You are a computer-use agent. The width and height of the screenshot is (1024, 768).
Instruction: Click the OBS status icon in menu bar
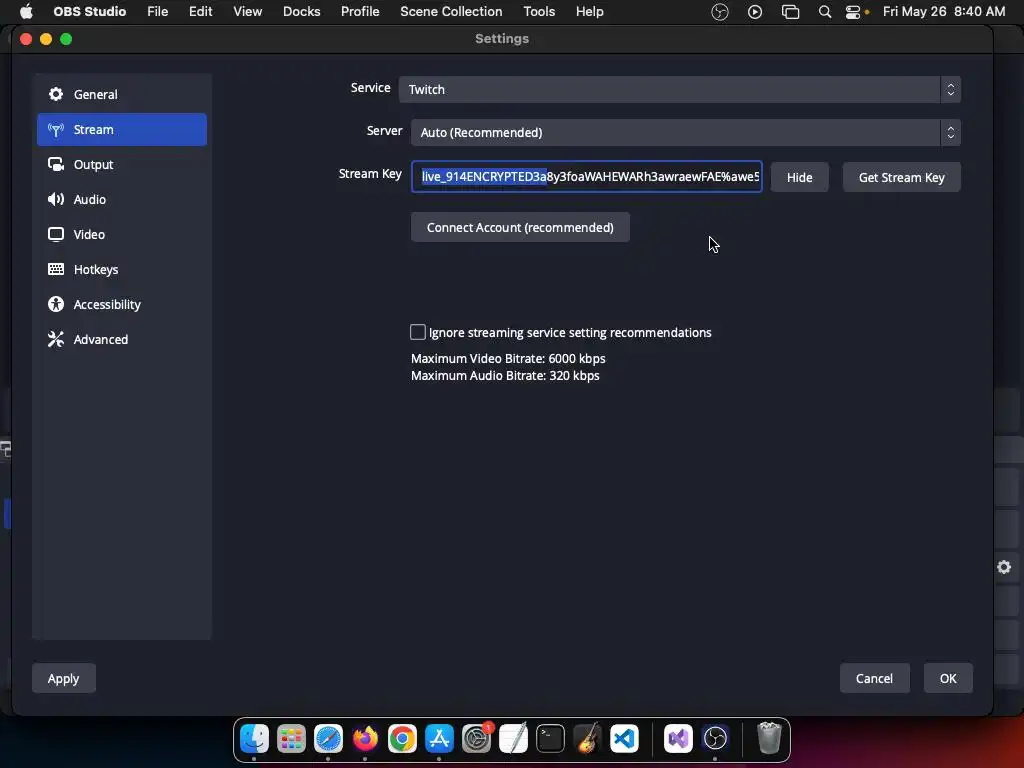click(720, 12)
